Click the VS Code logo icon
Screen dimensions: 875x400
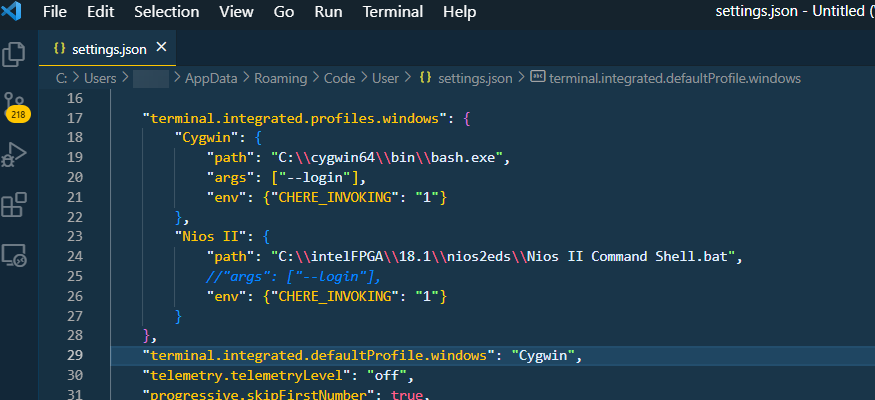(13, 12)
